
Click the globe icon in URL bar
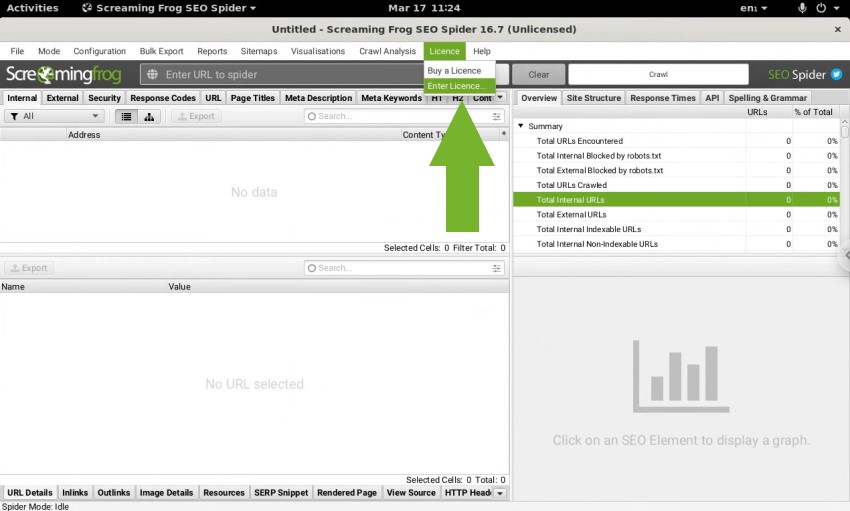(x=152, y=75)
